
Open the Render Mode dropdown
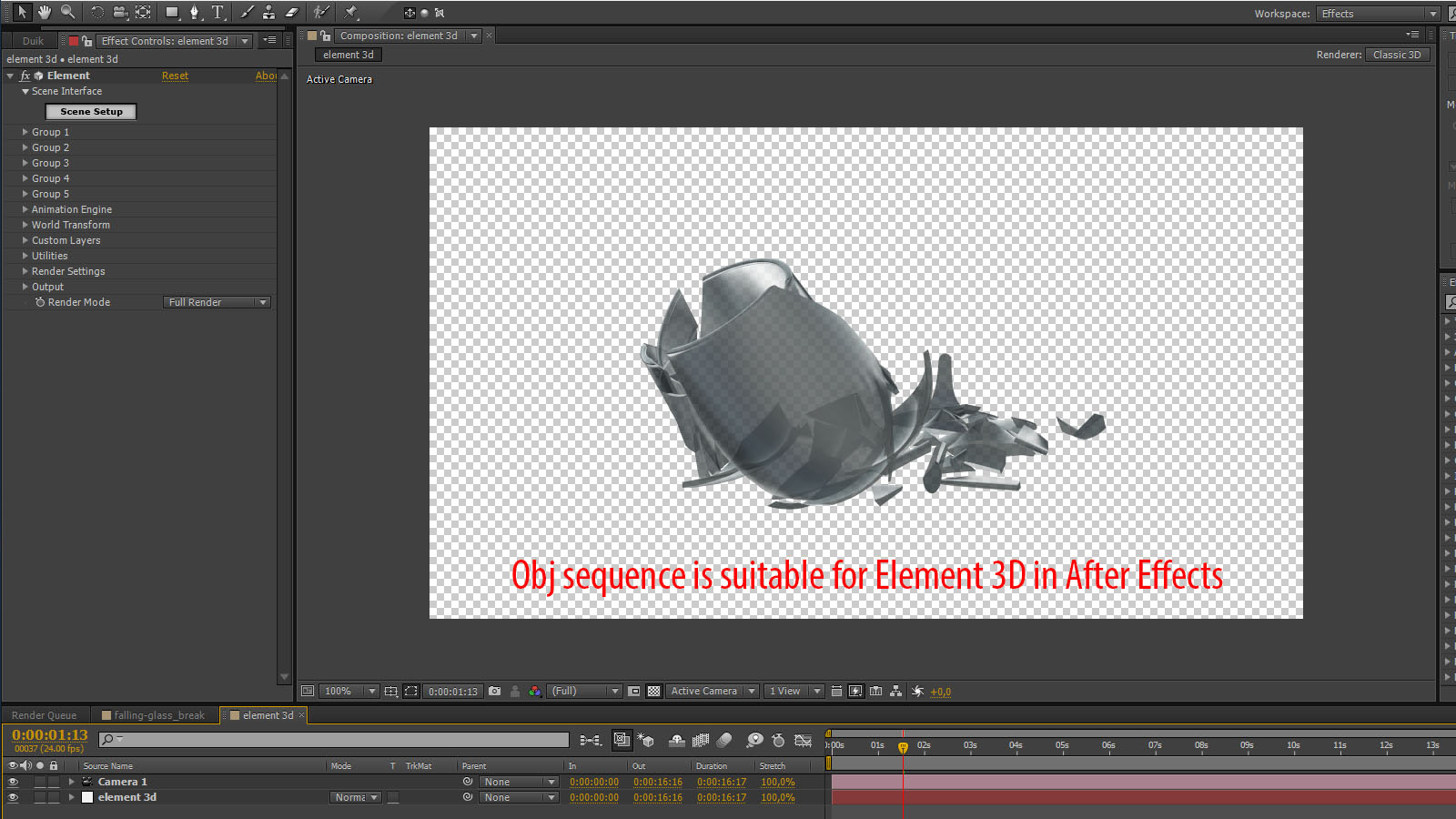click(x=217, y=302)
